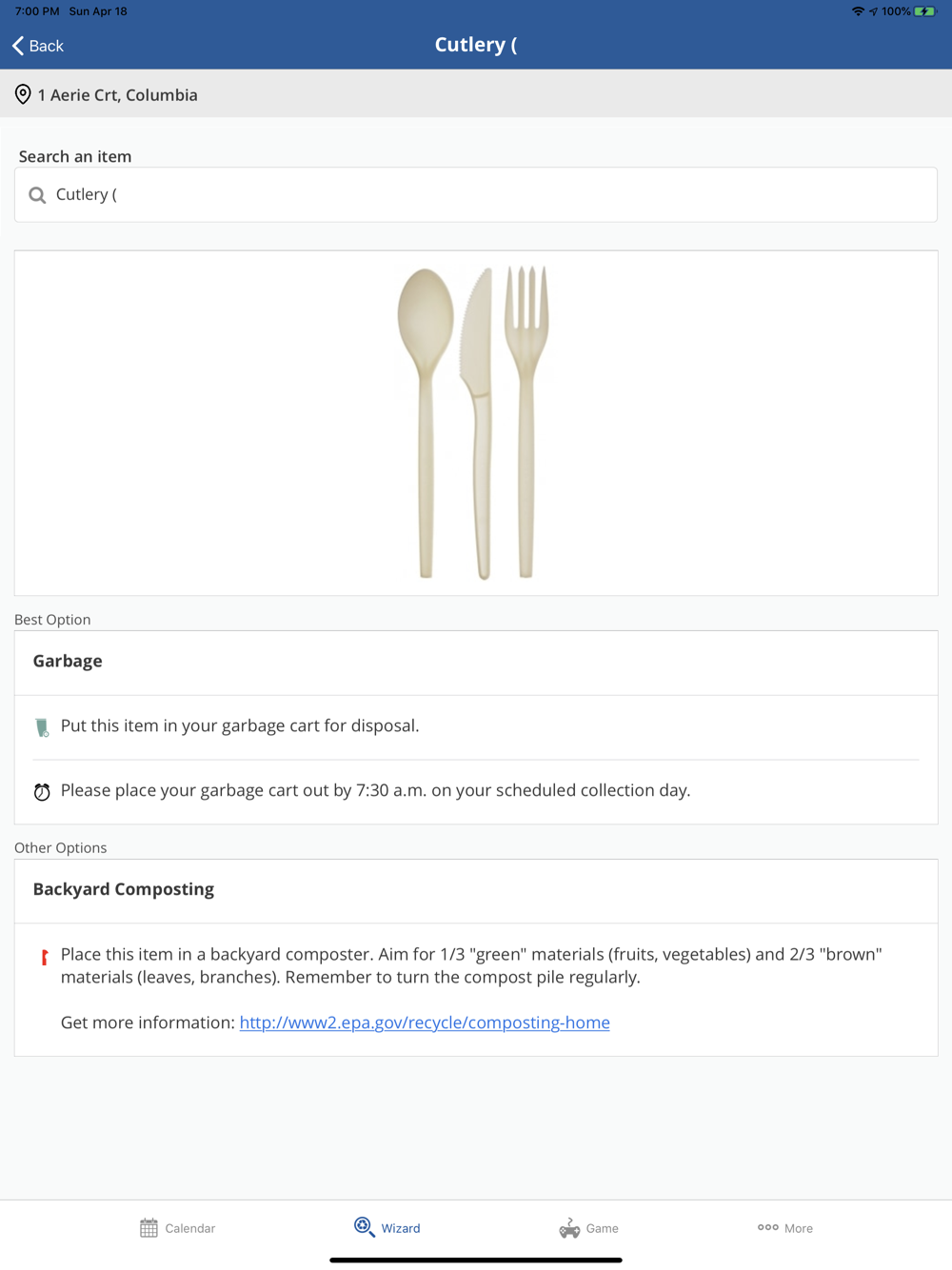
Task: Open the EPA composting-home link
Action: (x=425, y=1022)
